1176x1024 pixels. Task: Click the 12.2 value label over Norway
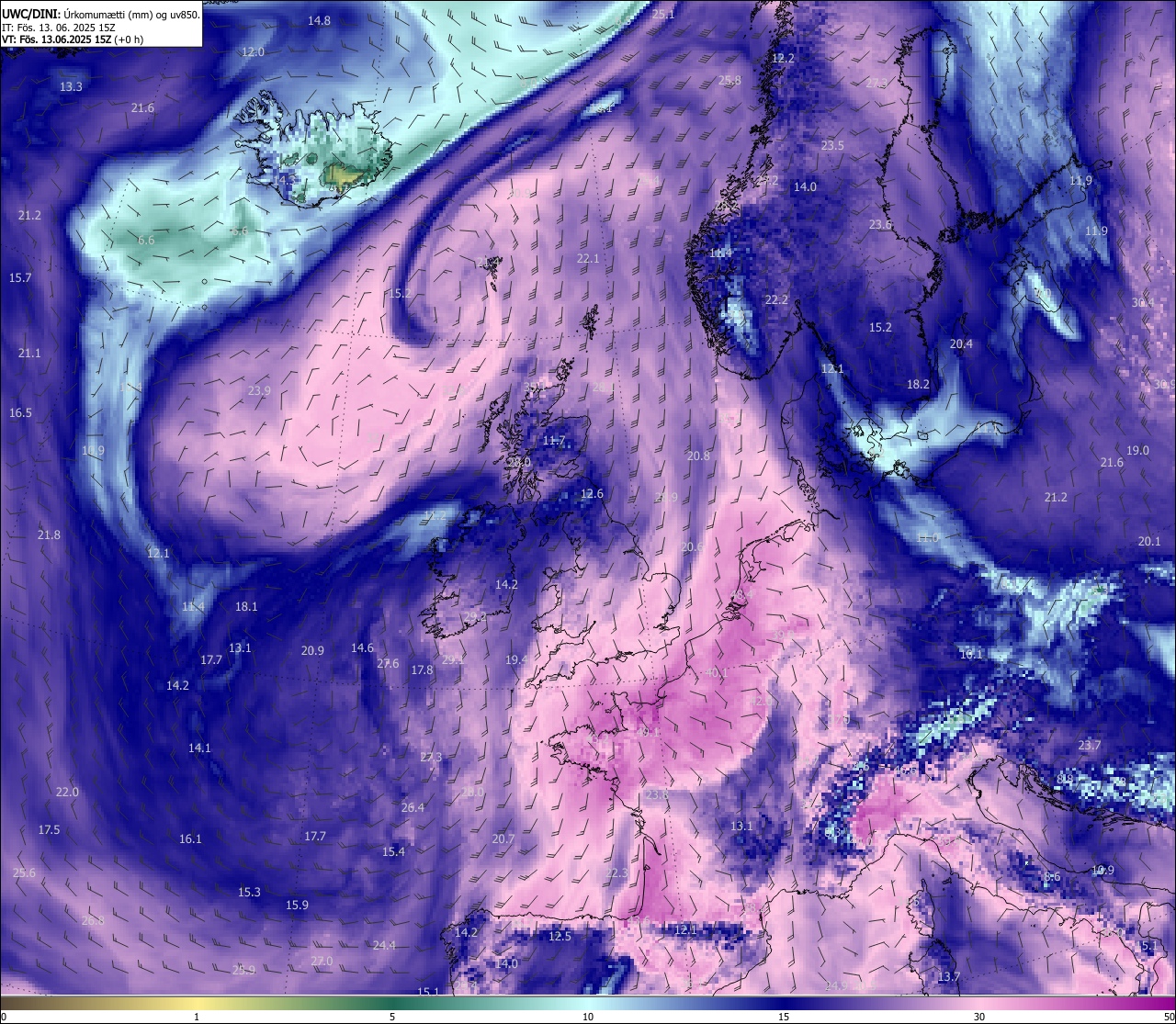click(783, 57)
